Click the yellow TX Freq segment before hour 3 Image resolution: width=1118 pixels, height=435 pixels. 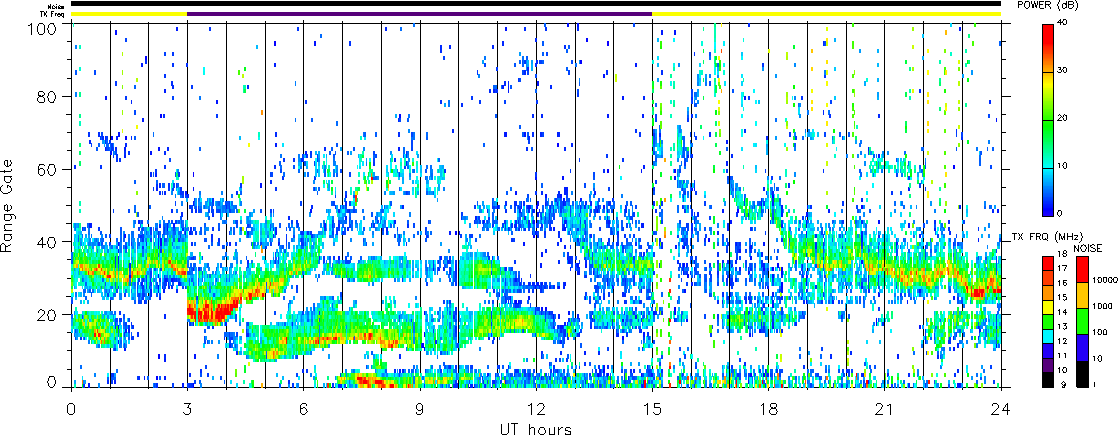(128, 14)
